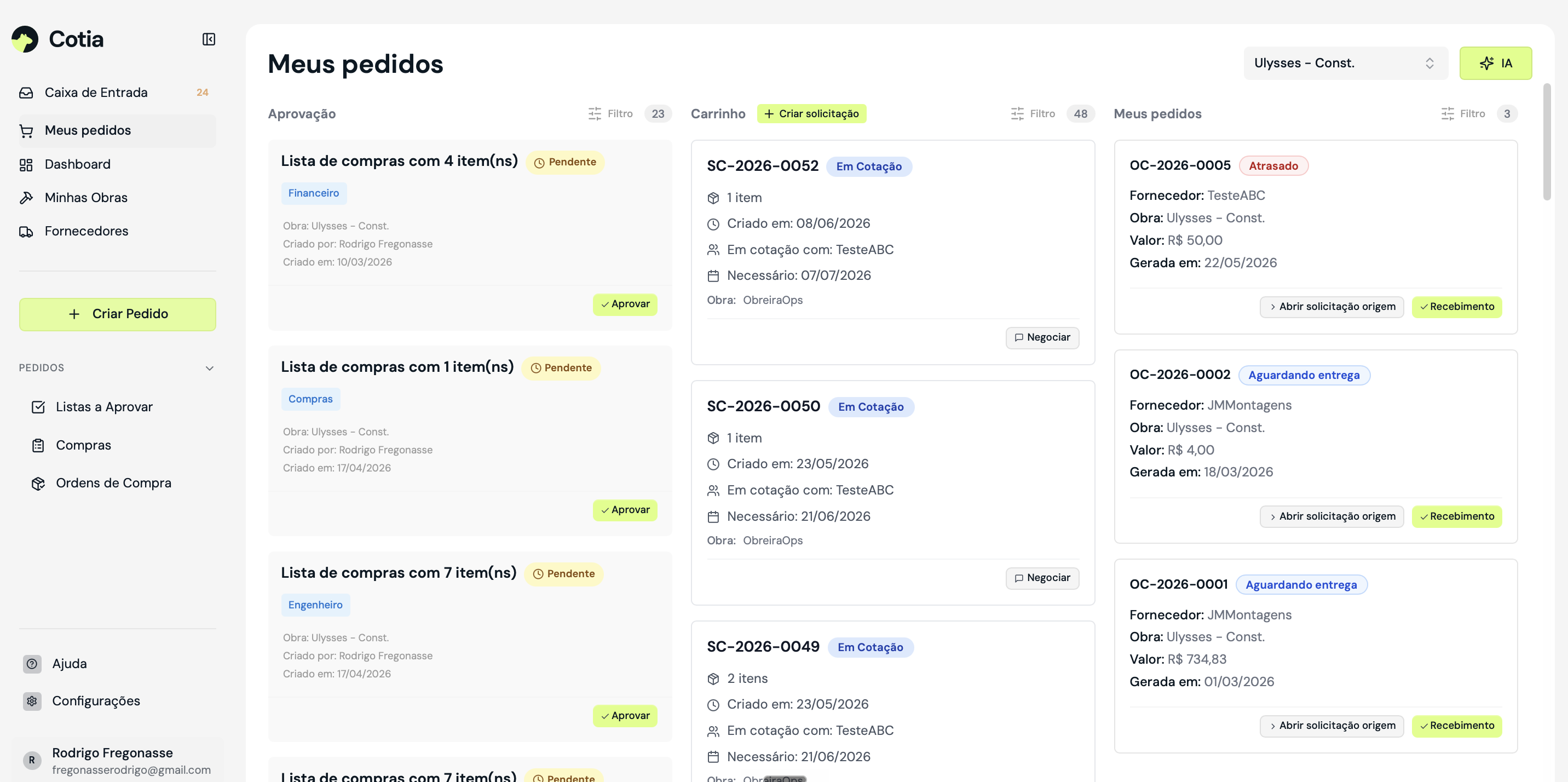Open card SC-2026-0050 title
1568x782 pixels.
coord(763,406)
